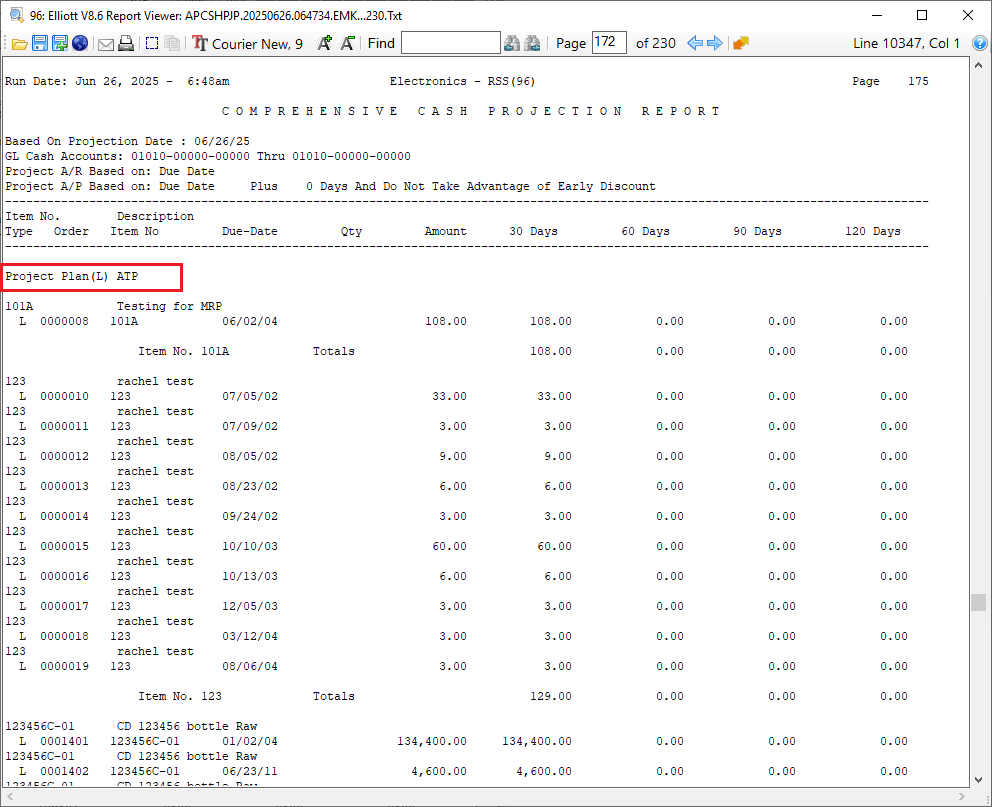Click the vertical scrollbar thumb
Viewport: 992px width, 807px height.
[979, 603]
